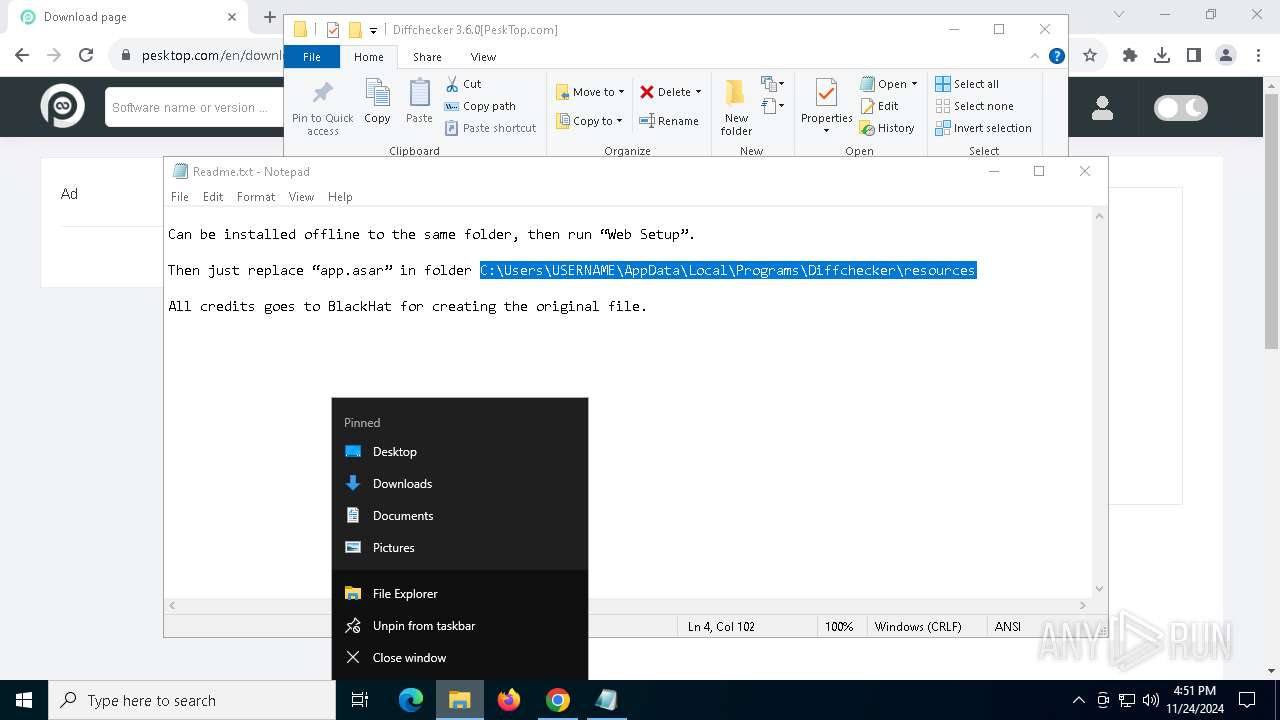The height and width of the screenshot is (720, 1280).
Task: Open Chrome downloads icon
Action: (1162, 55)
